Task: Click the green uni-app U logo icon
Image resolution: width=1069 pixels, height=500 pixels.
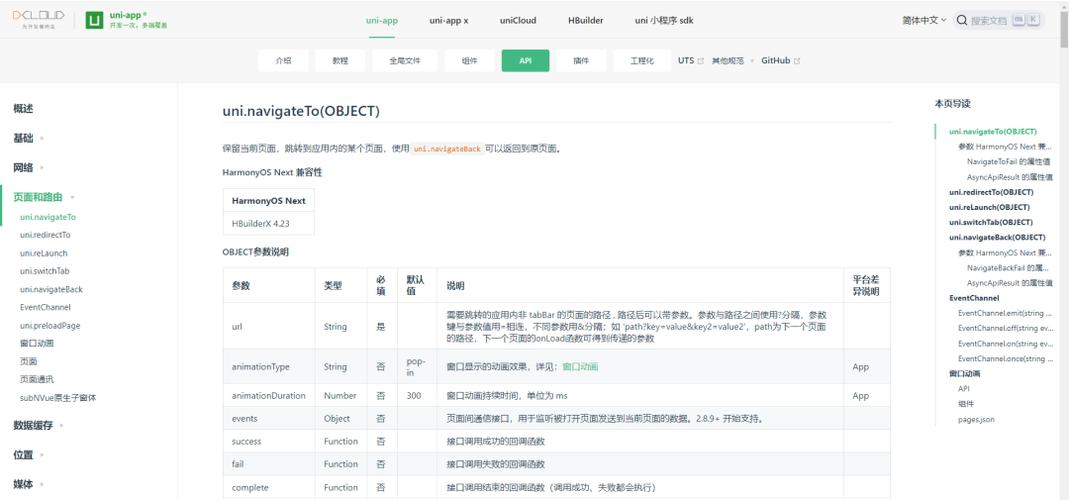Action: pos(94,20)
